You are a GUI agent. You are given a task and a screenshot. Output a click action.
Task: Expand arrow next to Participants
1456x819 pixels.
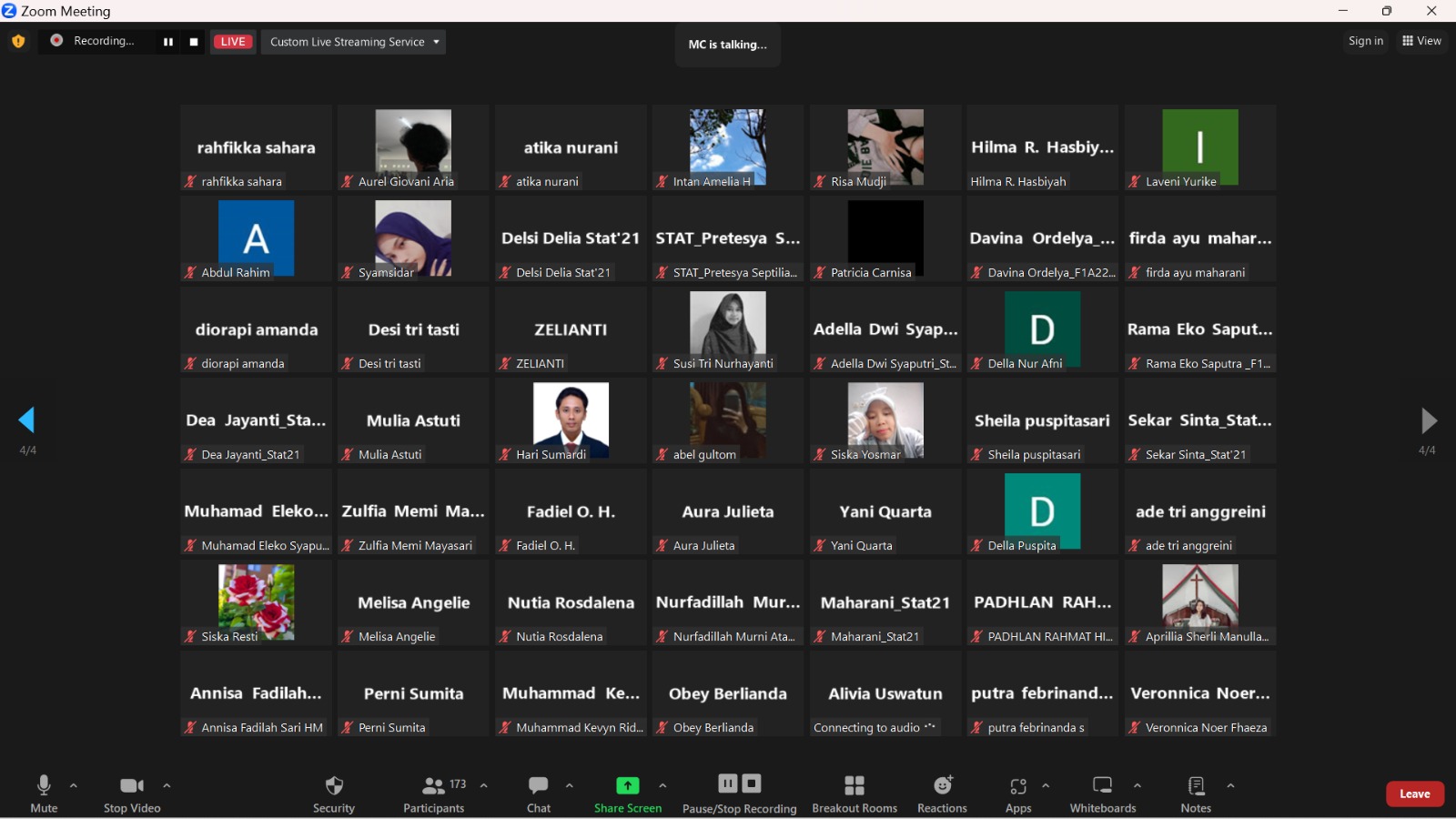click(x=483, y=785)
